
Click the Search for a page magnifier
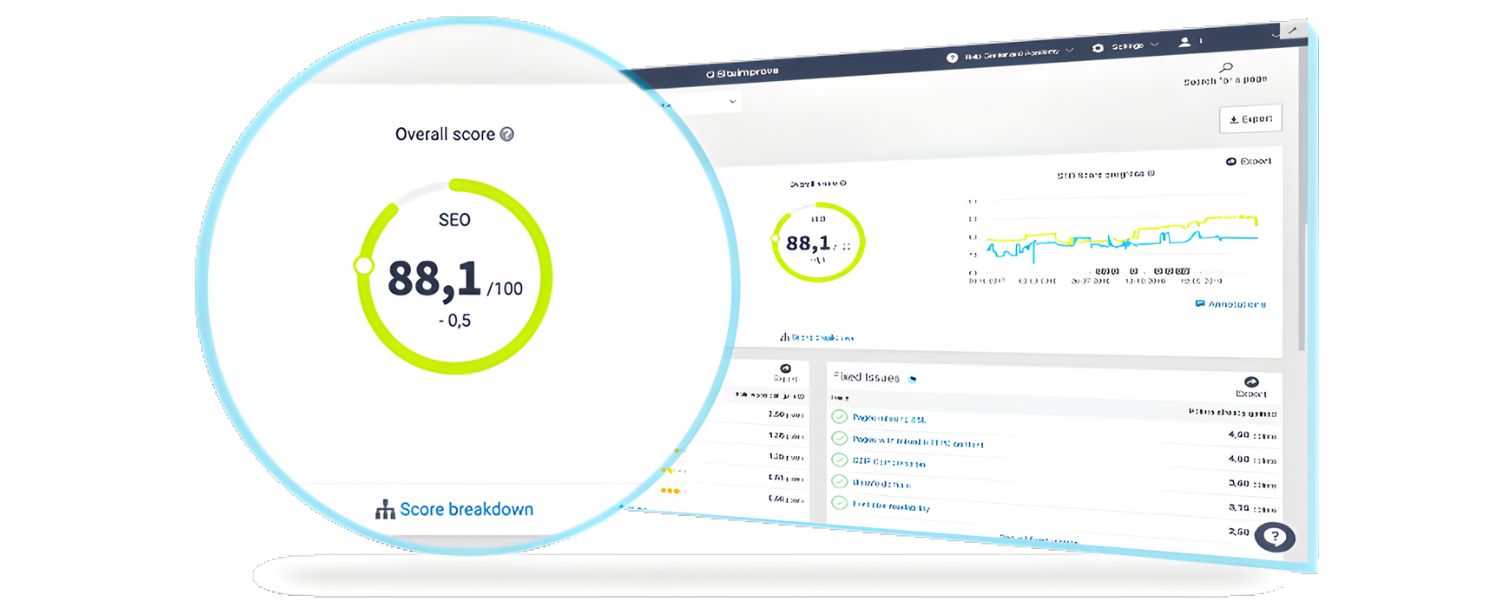click(x=1227, y=67)
